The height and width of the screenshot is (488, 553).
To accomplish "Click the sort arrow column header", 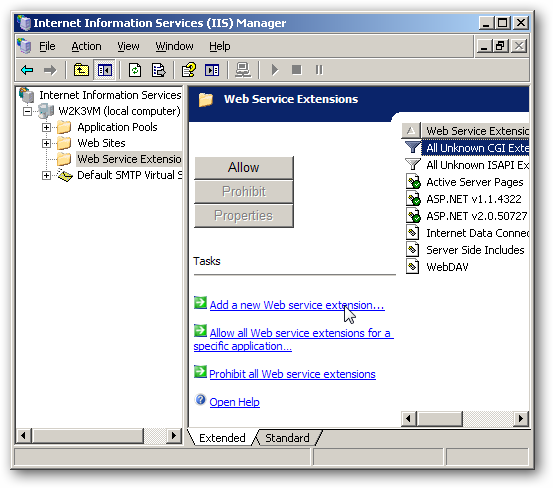I will pos(411,131).
